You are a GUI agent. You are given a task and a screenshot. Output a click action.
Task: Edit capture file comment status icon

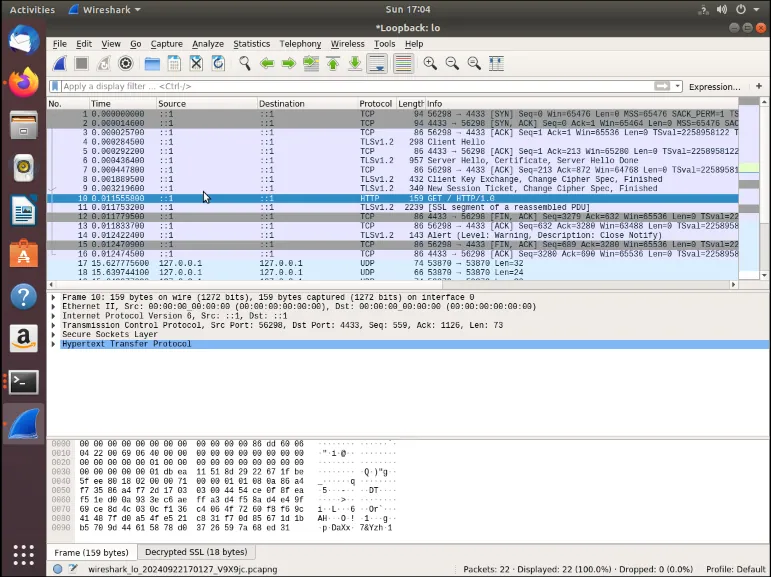73,569
